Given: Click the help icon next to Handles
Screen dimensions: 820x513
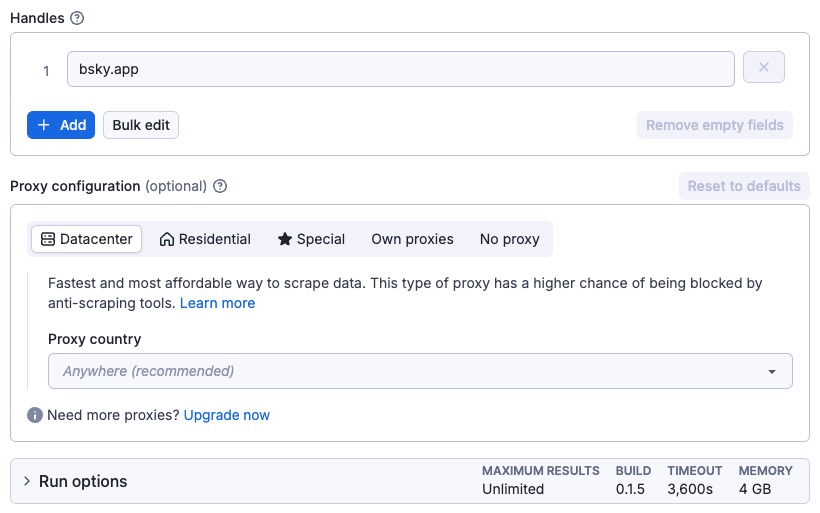Looking at the screenshot, I should 78,18.
